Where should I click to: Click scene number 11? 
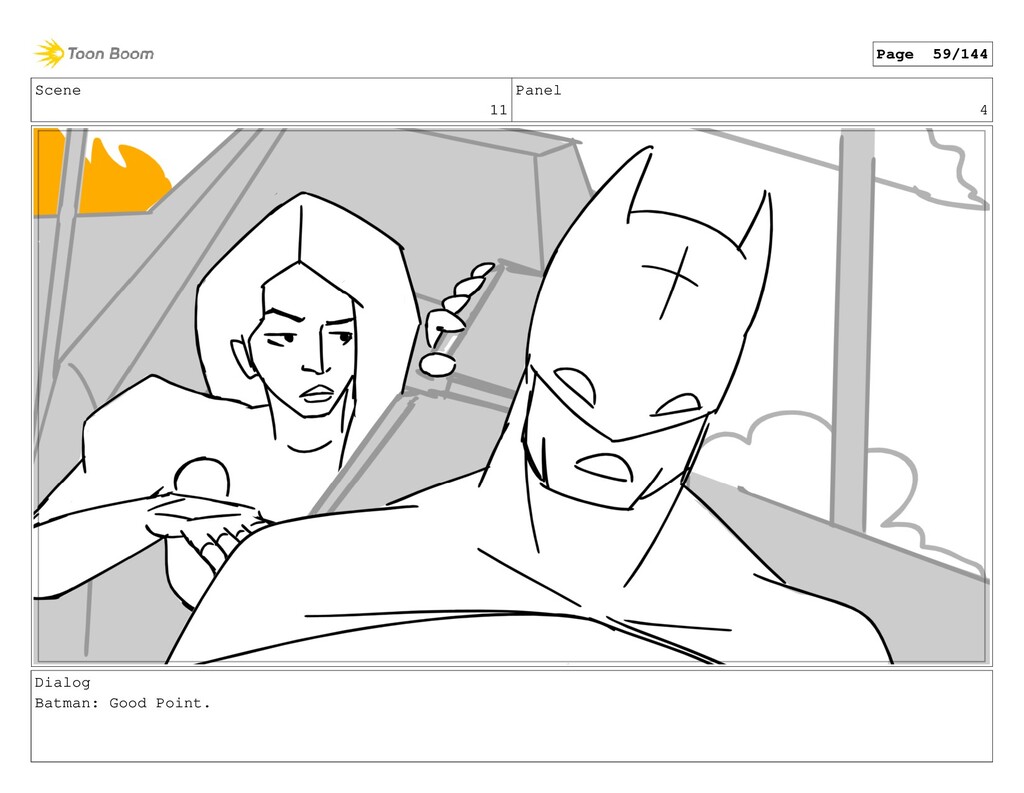point(498,110)
